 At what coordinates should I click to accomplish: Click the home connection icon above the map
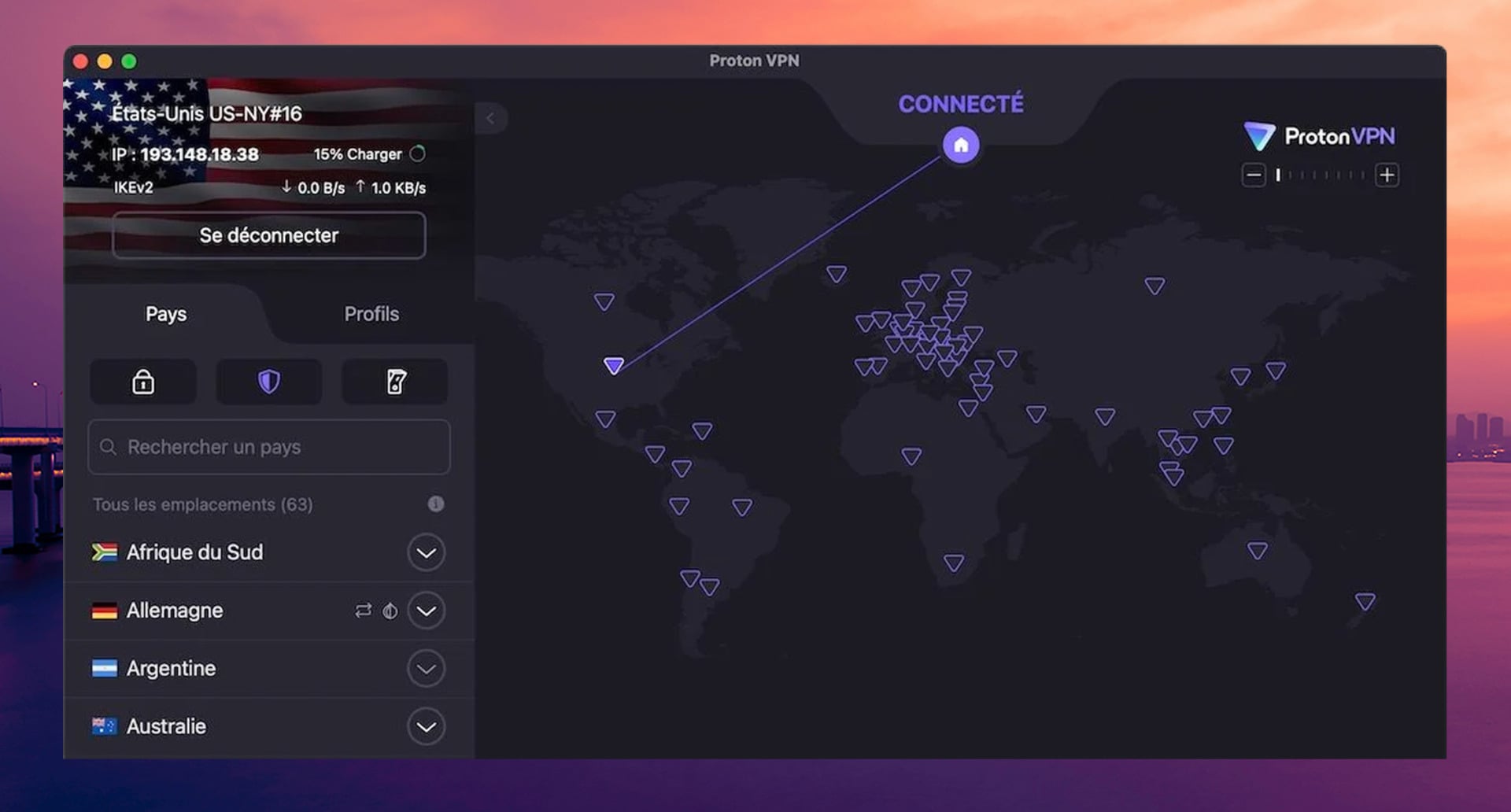click(960, 144)
